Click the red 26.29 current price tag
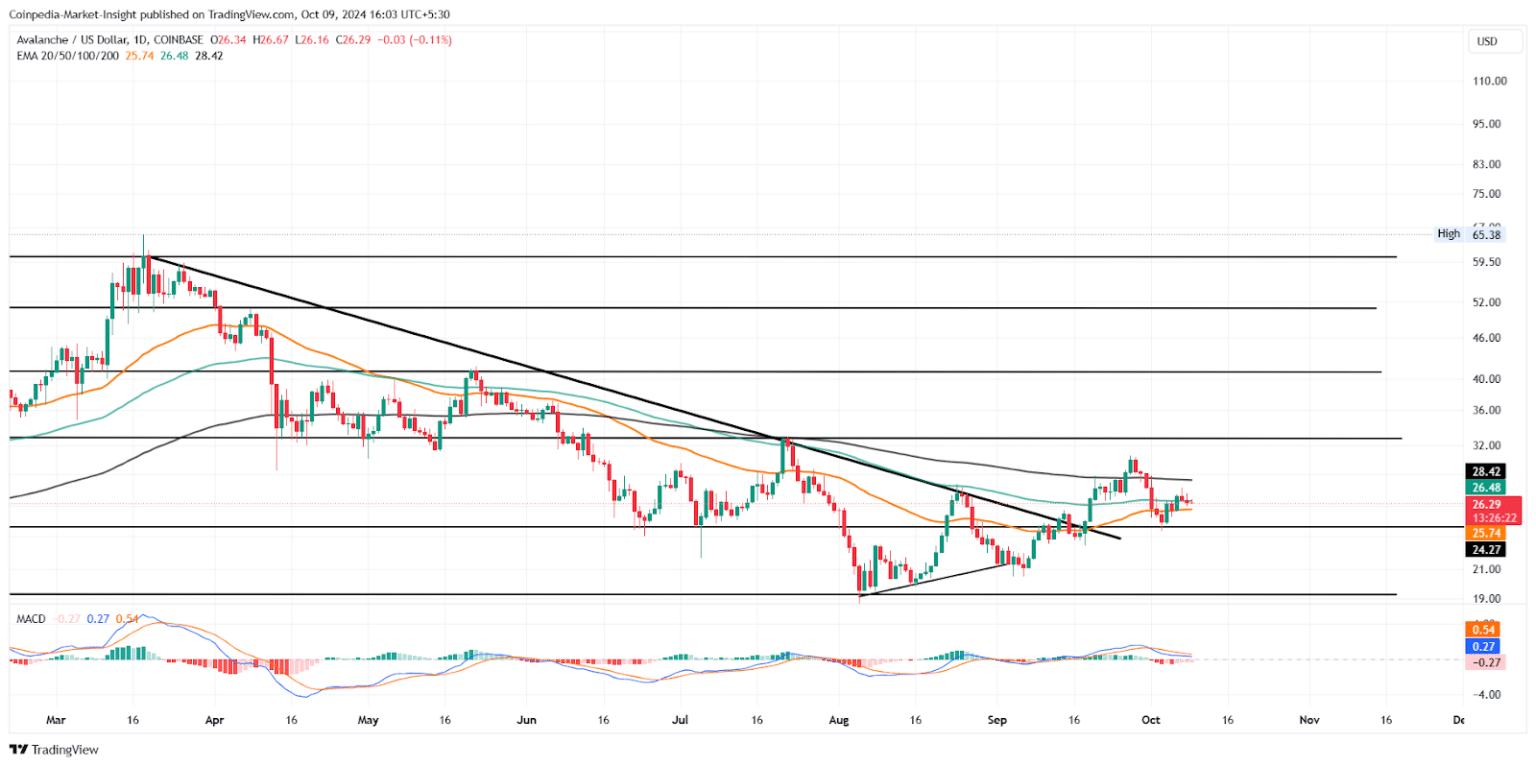This screenshot has width=1536, height=766. [x=1495, y=511]
